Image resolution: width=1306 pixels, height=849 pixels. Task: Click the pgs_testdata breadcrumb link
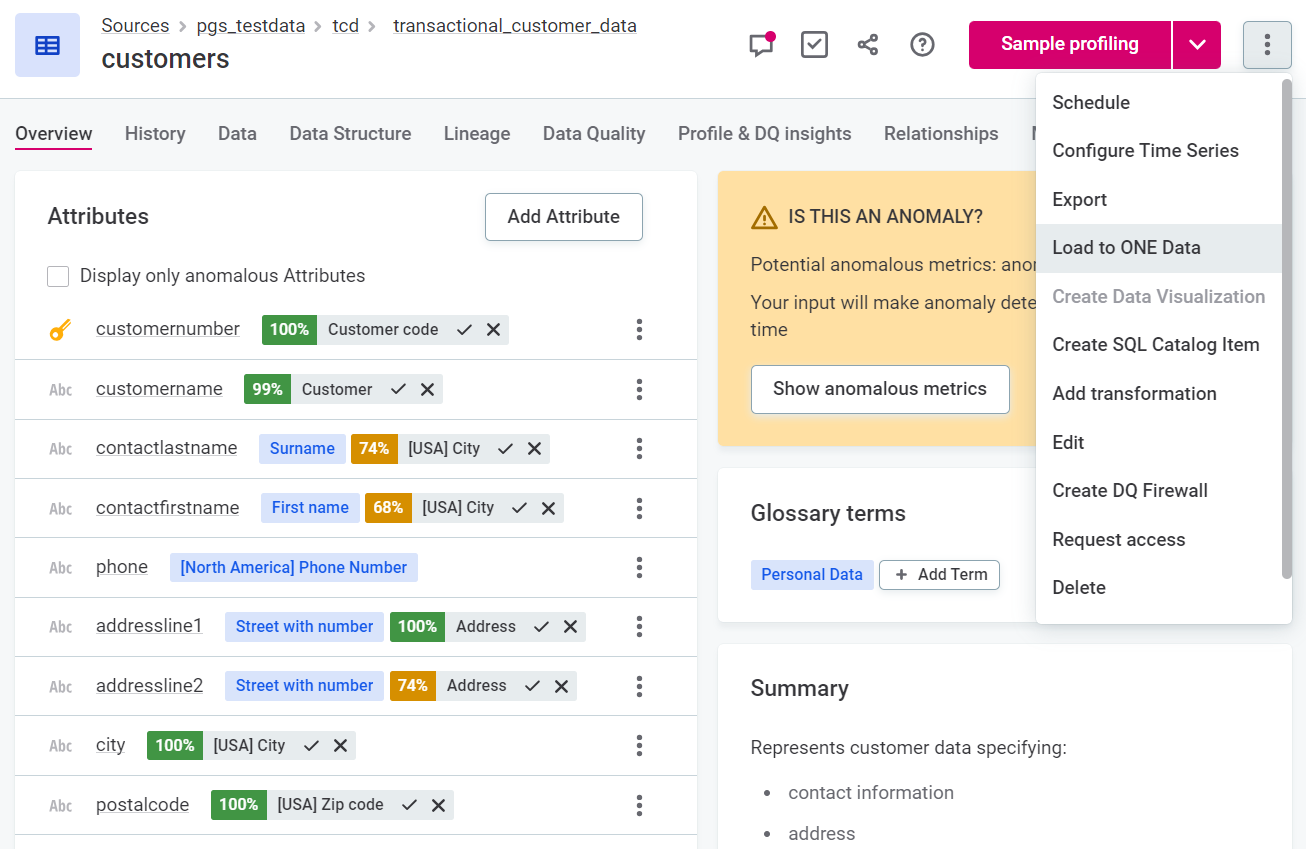pyautogui.click(x=251, y=26)
